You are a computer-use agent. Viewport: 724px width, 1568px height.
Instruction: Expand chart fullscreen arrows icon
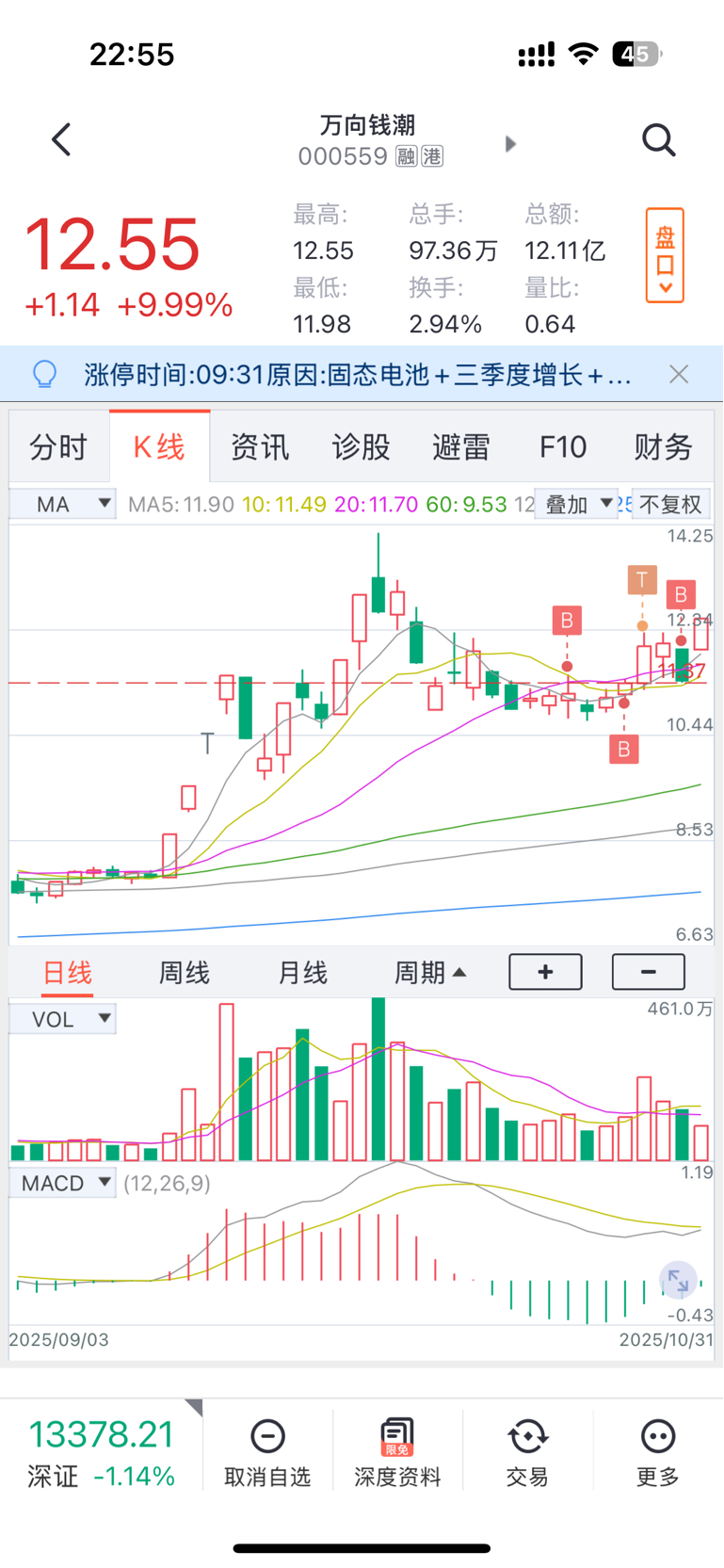coord(678,1281)
